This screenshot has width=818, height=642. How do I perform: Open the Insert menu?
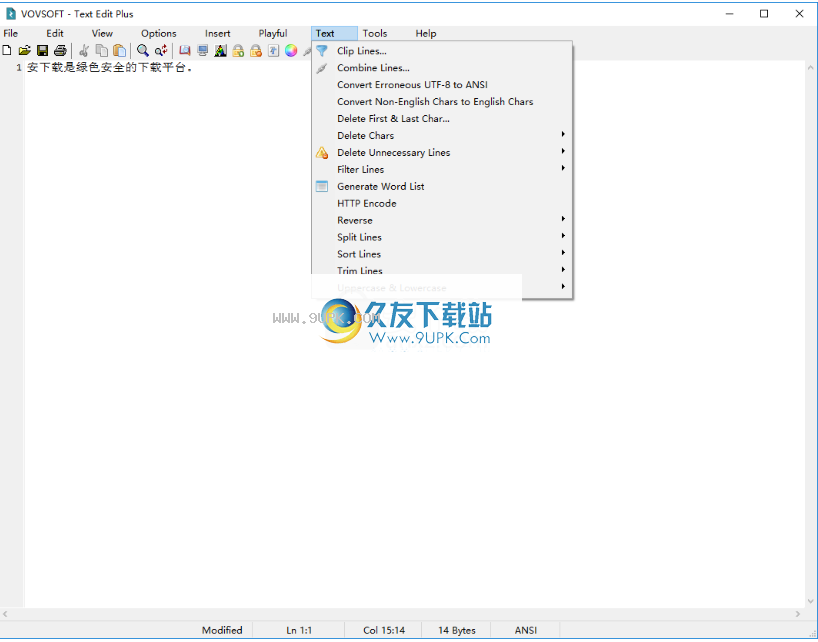pyautogui.click(x=218, y=33)
